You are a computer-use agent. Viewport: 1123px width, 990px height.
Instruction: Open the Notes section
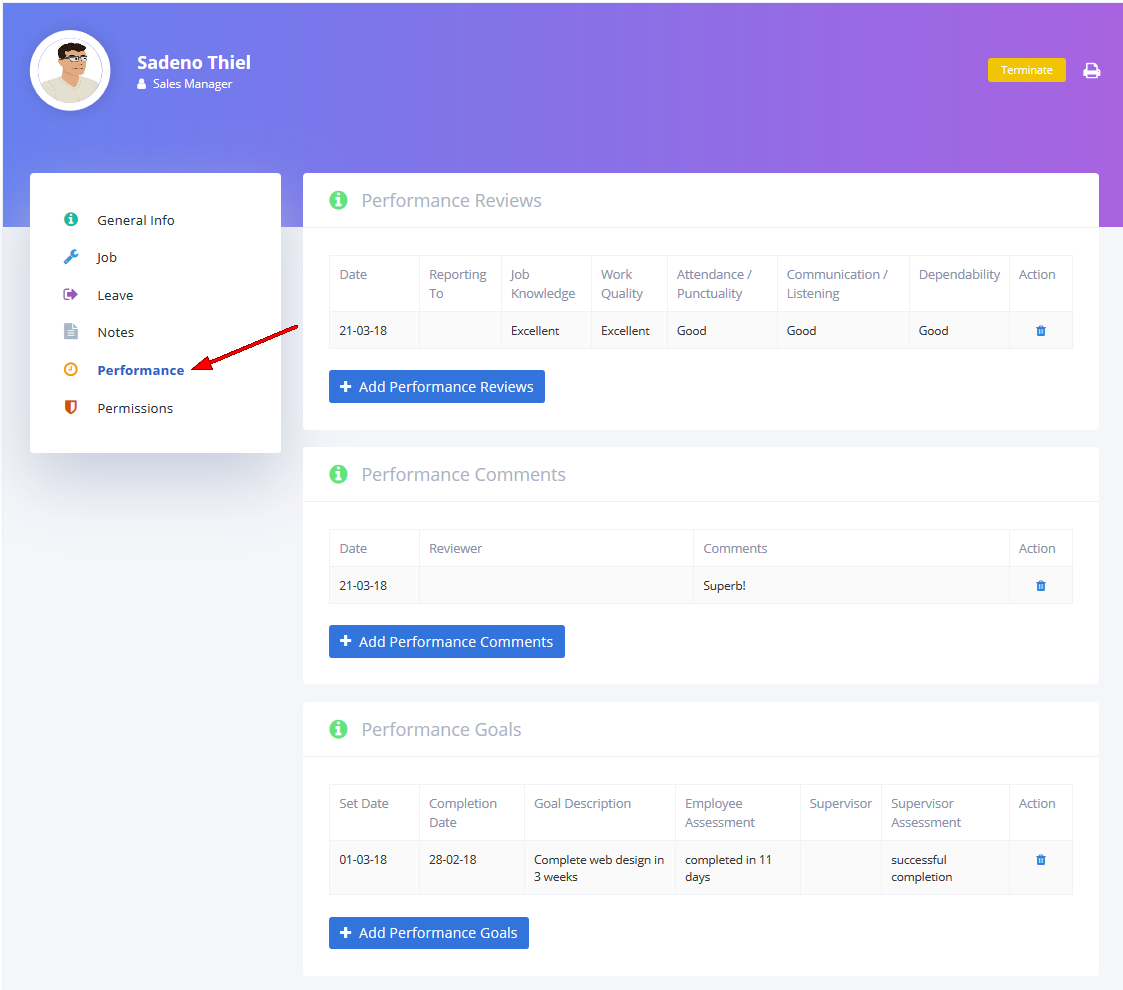tap(116, 332)
